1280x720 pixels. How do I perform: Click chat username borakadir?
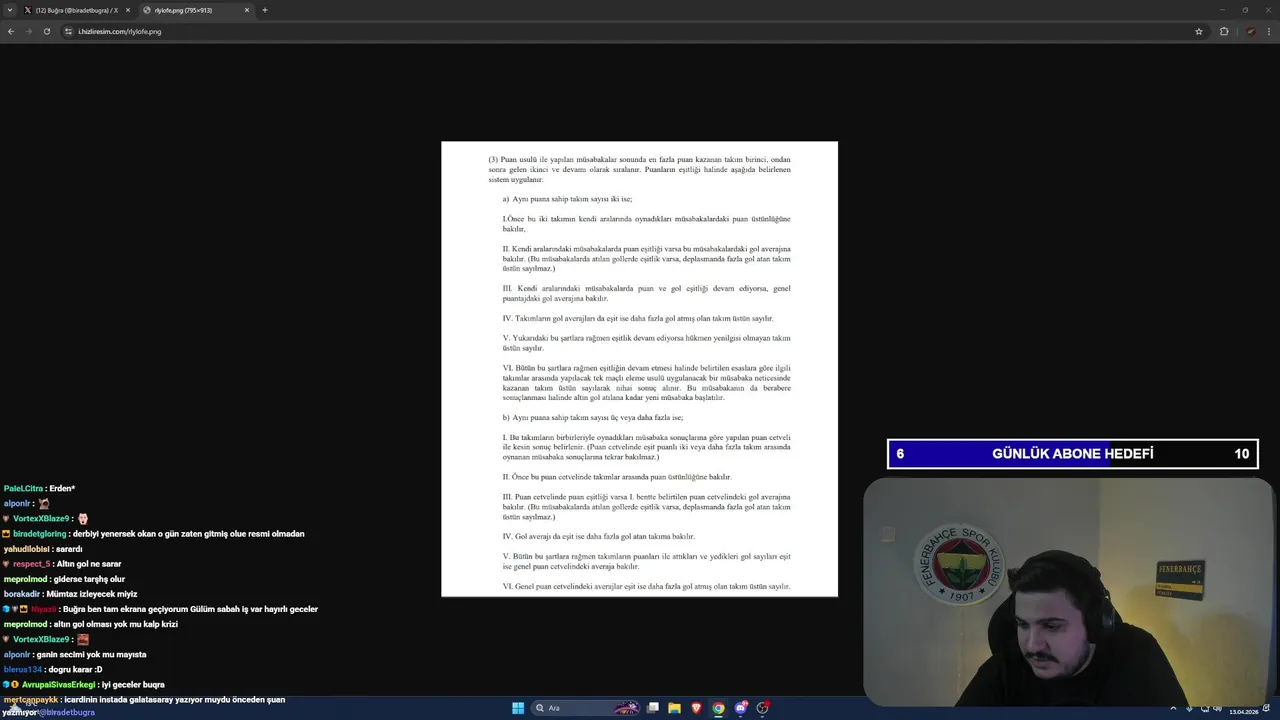click(23, 594)
